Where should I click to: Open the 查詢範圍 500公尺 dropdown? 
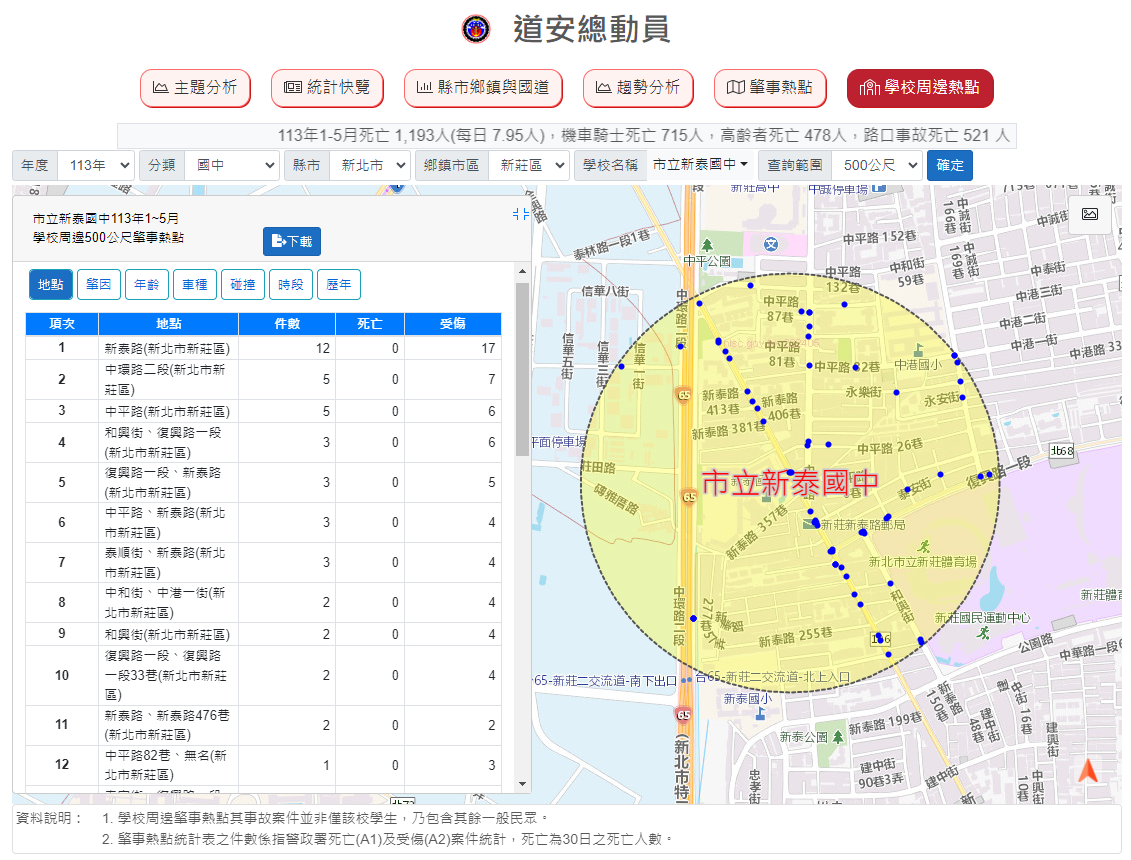click(x=876, y=165)
